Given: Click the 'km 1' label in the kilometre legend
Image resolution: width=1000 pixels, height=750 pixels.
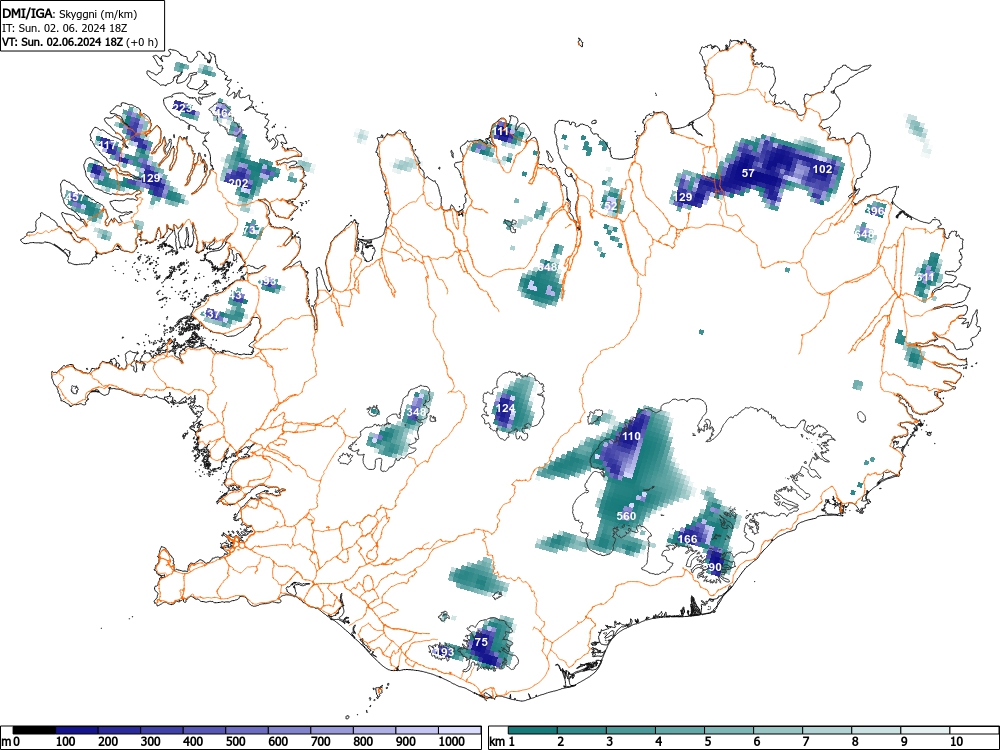Looking at the screenshot, I should [502, 742].
